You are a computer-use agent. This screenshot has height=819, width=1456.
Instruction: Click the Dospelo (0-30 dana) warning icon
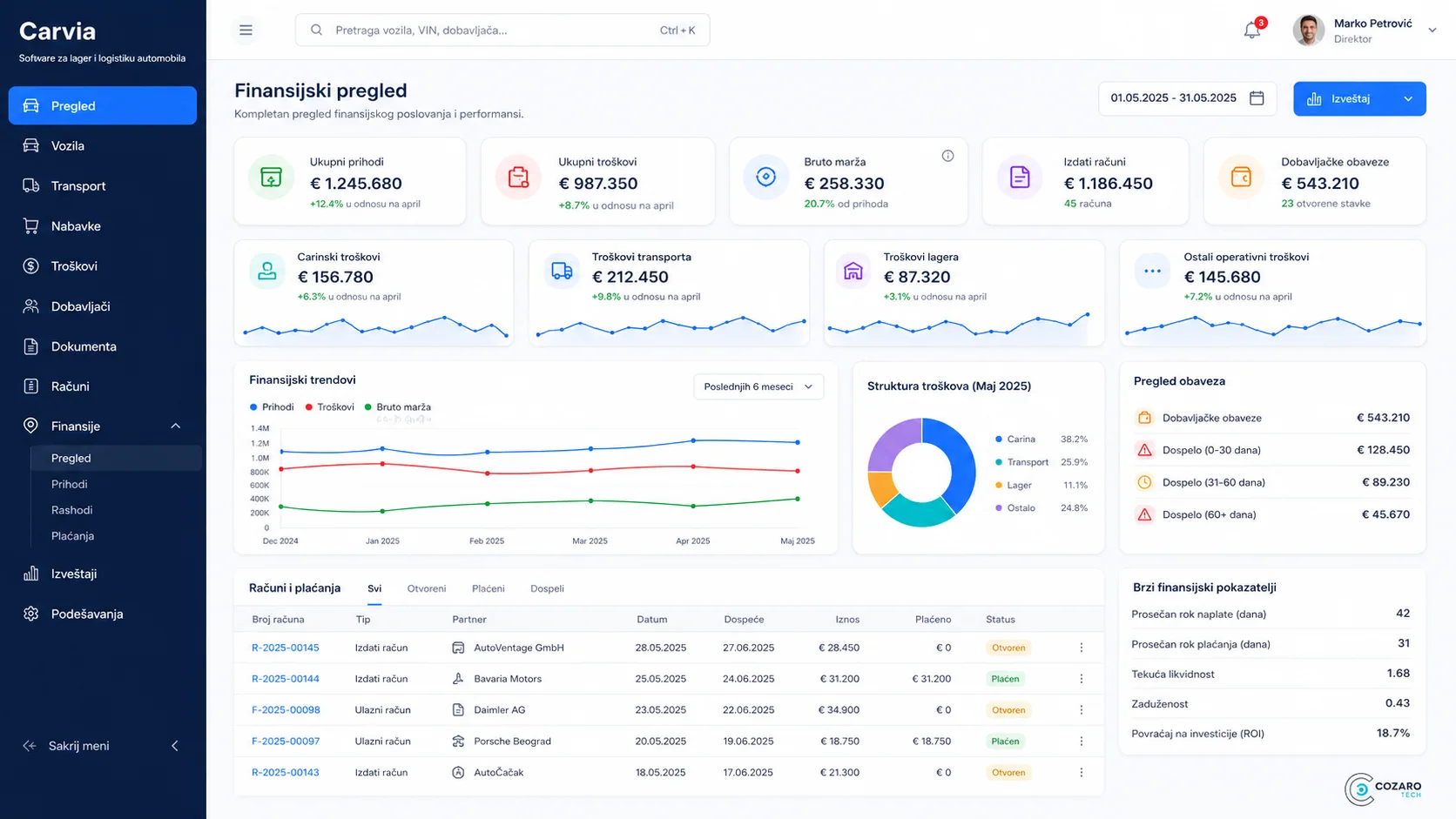[1144, 450]
